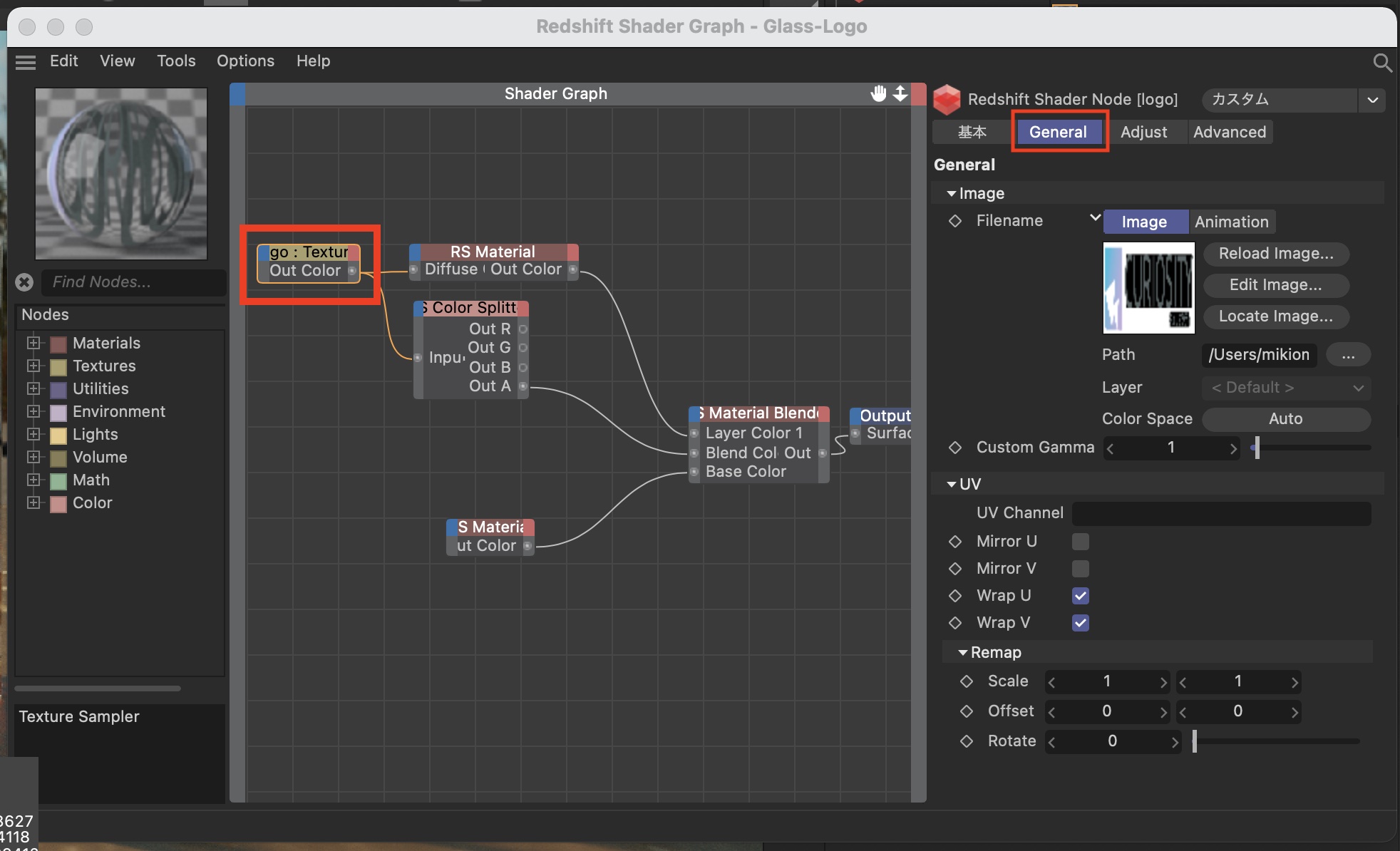This screenshot has height=851, width=1400.
Task: Click the hand pan icon in Shader Graph
Action: (x=878, y=93)
